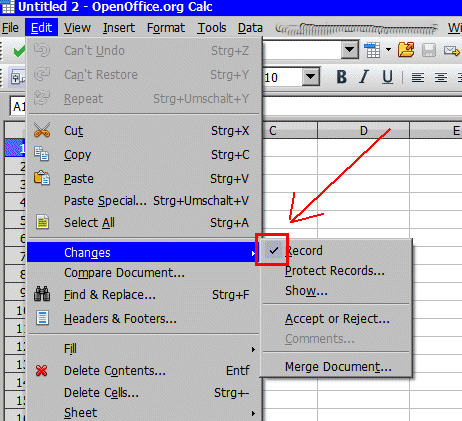The image size is (462, 421).
Task: Click the Find & Replace binoculars icon
Action: [x=42, y=294]
